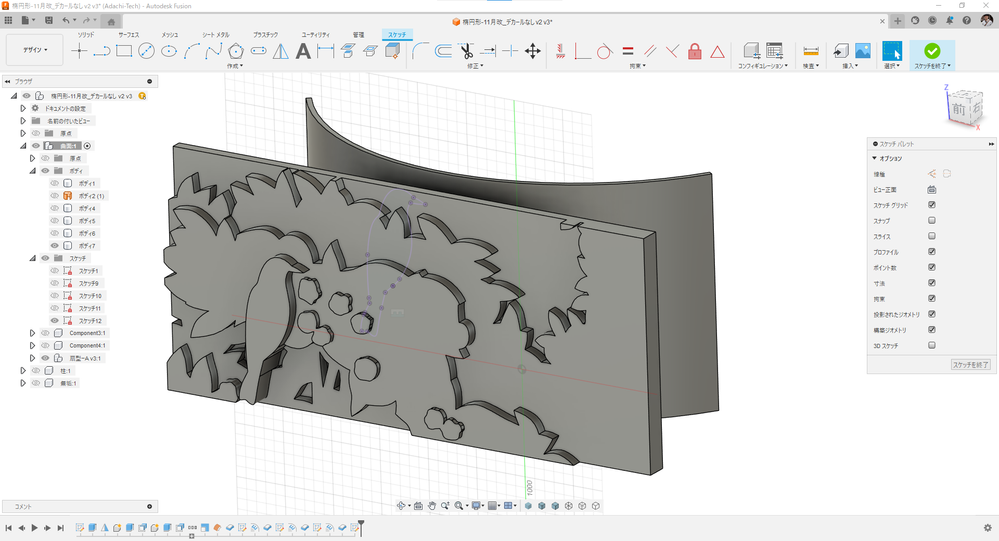Click the Measure ruler icon

[x=811, y=52]
